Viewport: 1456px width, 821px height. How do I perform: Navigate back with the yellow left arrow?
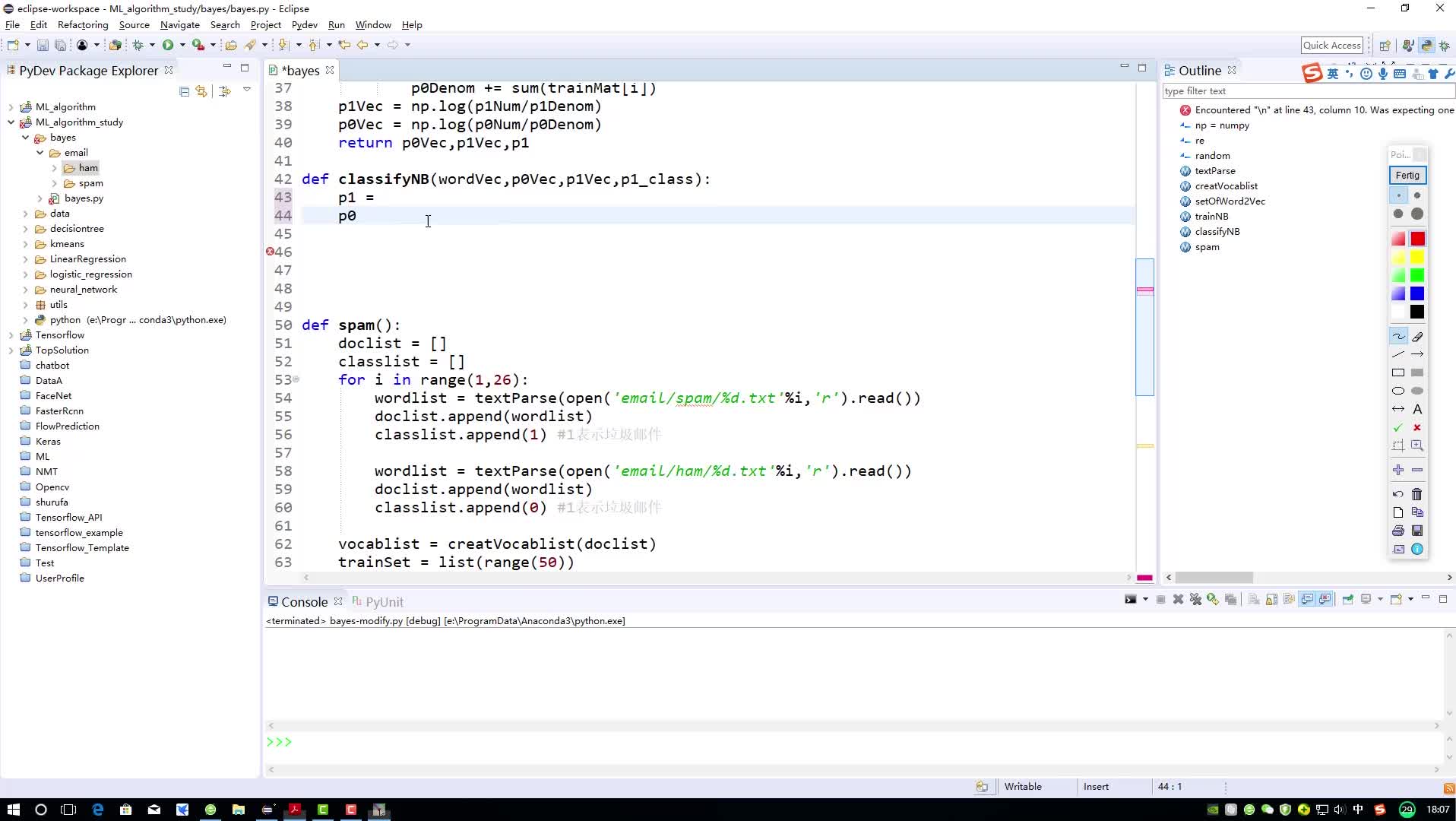[x=362, y=45]
